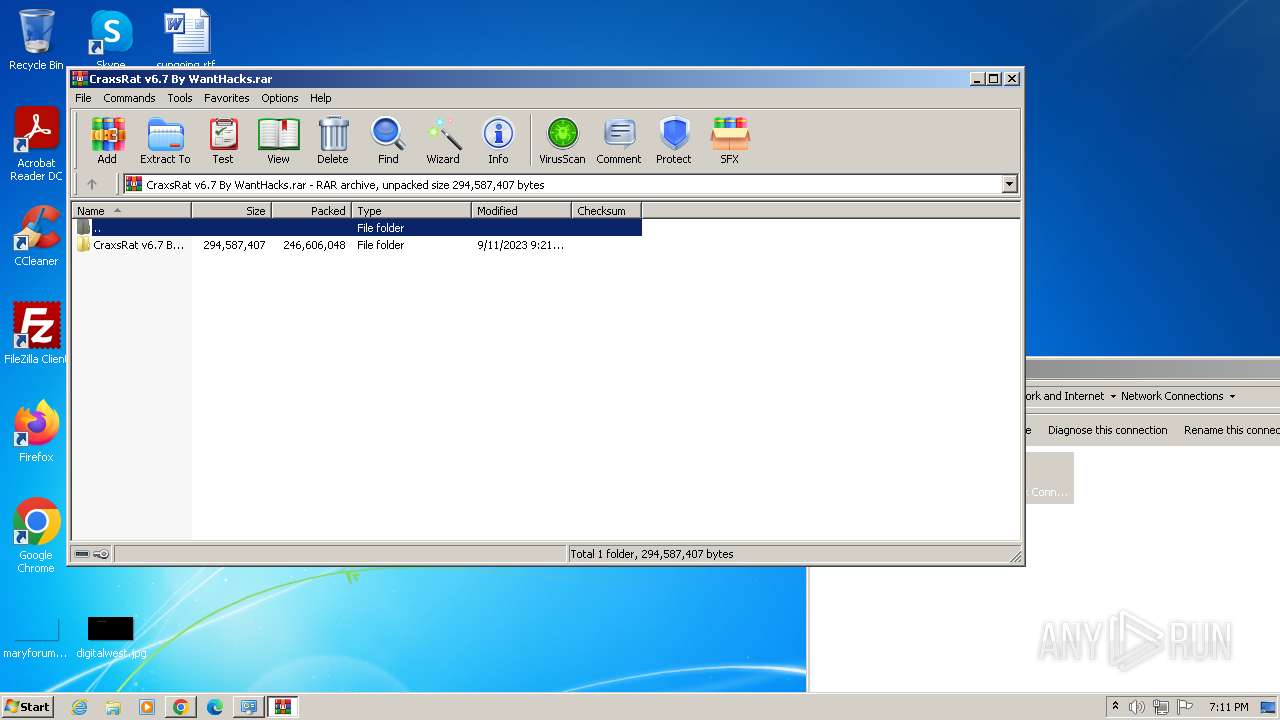Open Acrobat Reader DC shortcut

pyautogui.click(x=36, y=144)
